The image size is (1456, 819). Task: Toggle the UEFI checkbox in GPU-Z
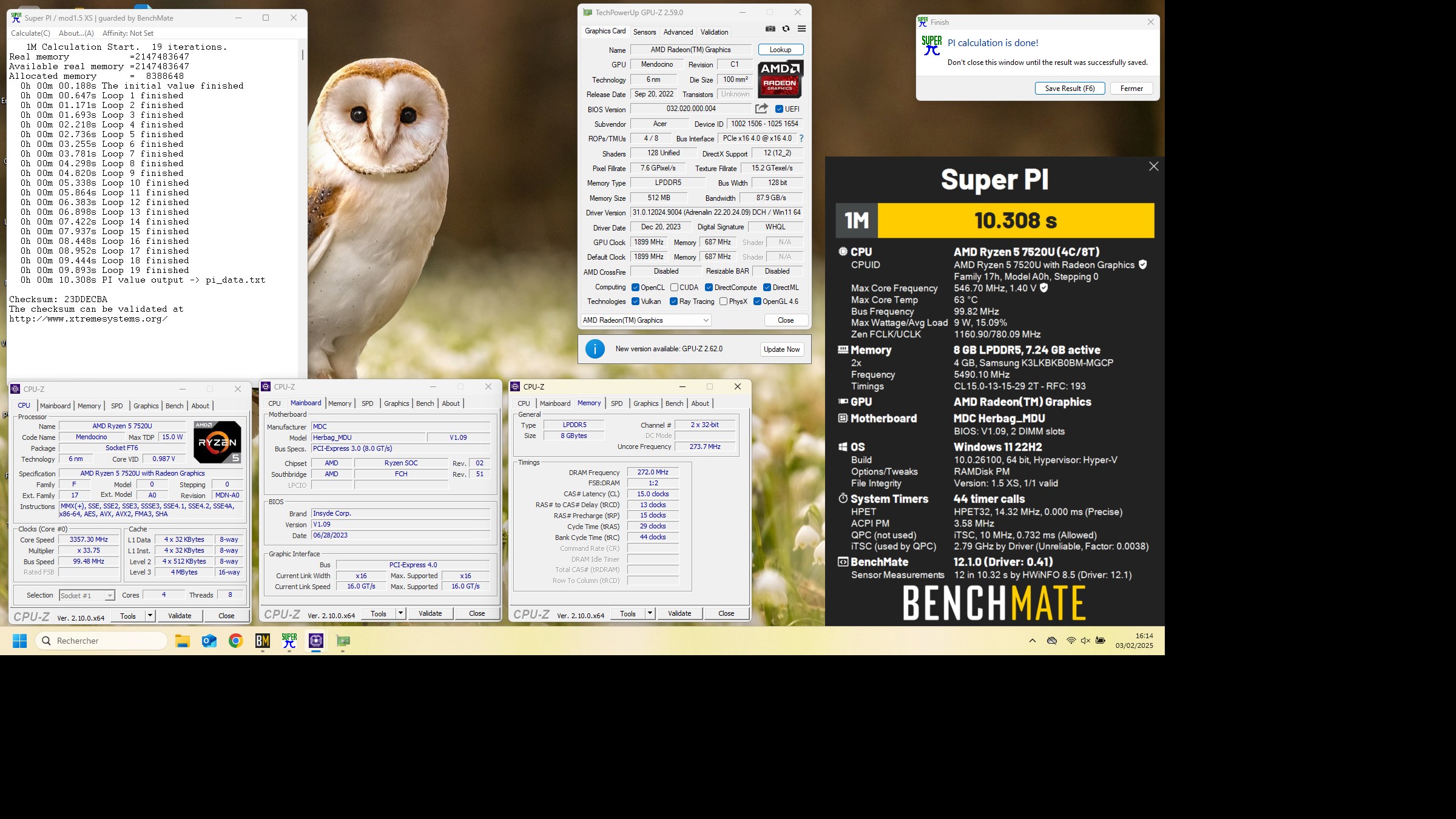[779, 109]
